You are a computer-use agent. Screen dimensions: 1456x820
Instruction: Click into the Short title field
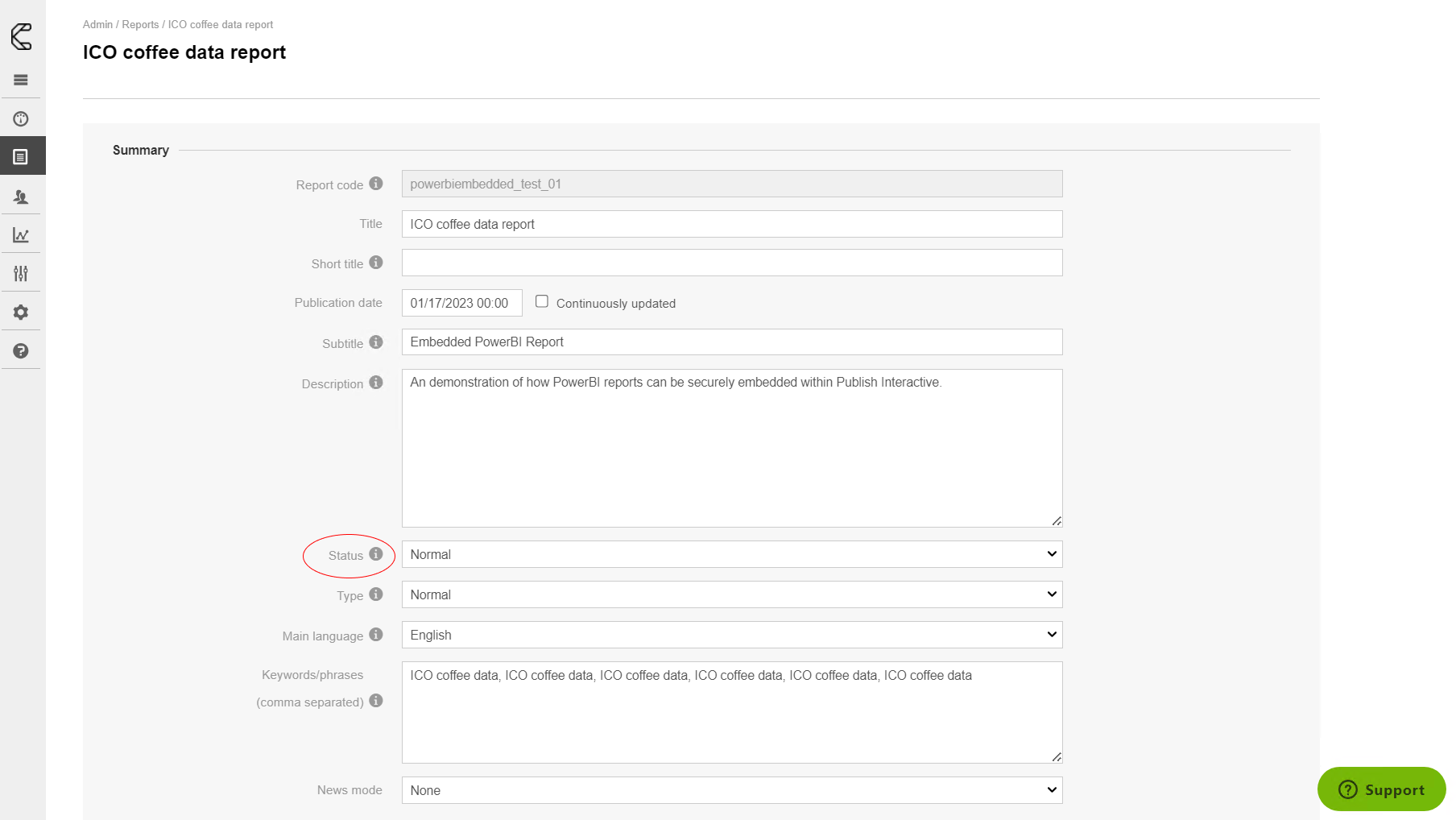coord(731,263)
